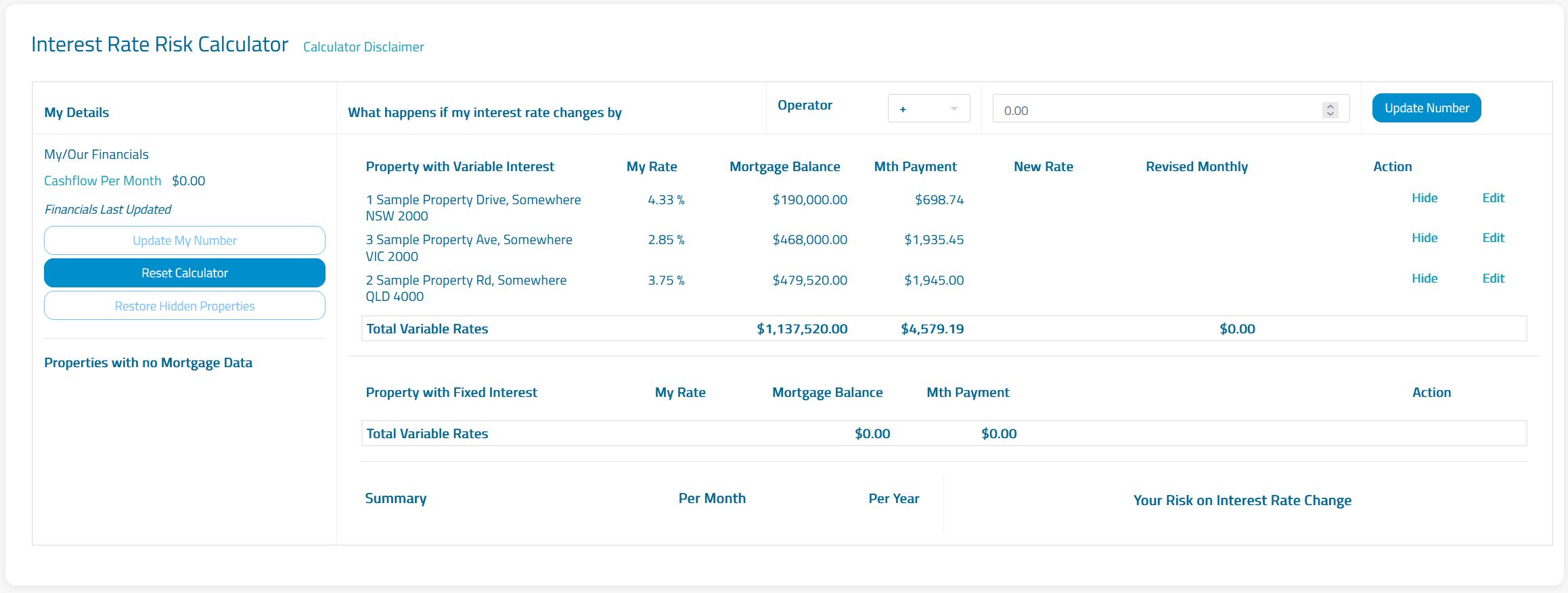The image size is (1568, 593).
Task: Click the Properties with no Mortgage Data heading
Action: pyautogui.click(x=148, y=363)
